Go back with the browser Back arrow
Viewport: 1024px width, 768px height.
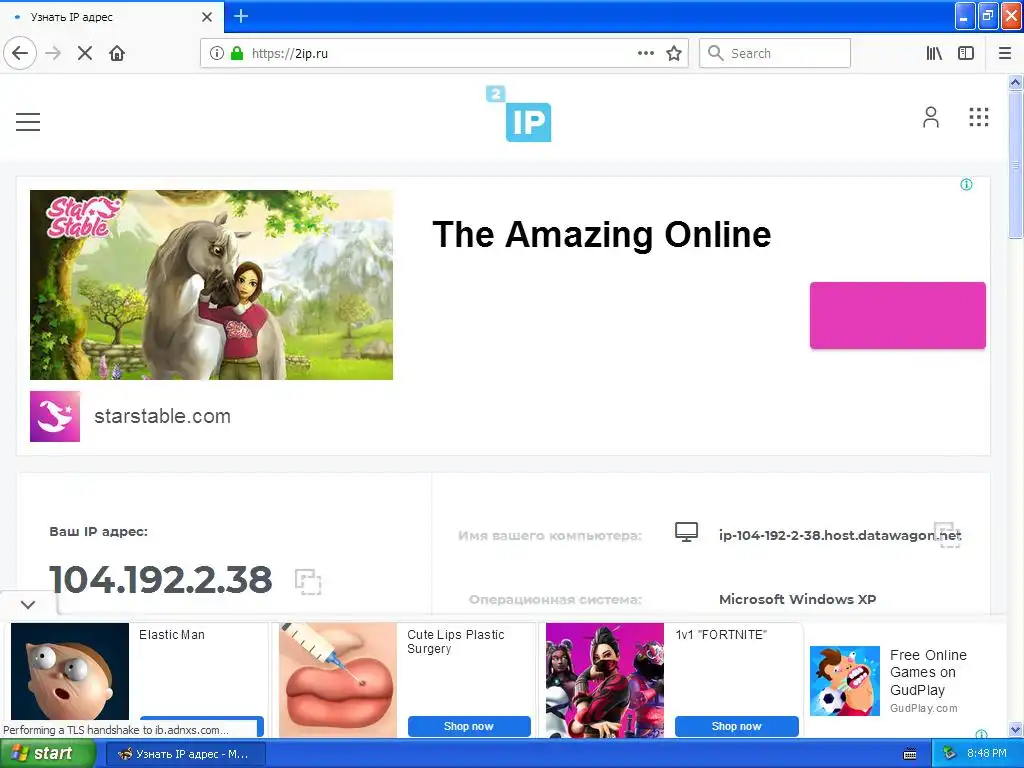[x=20, y=53]
